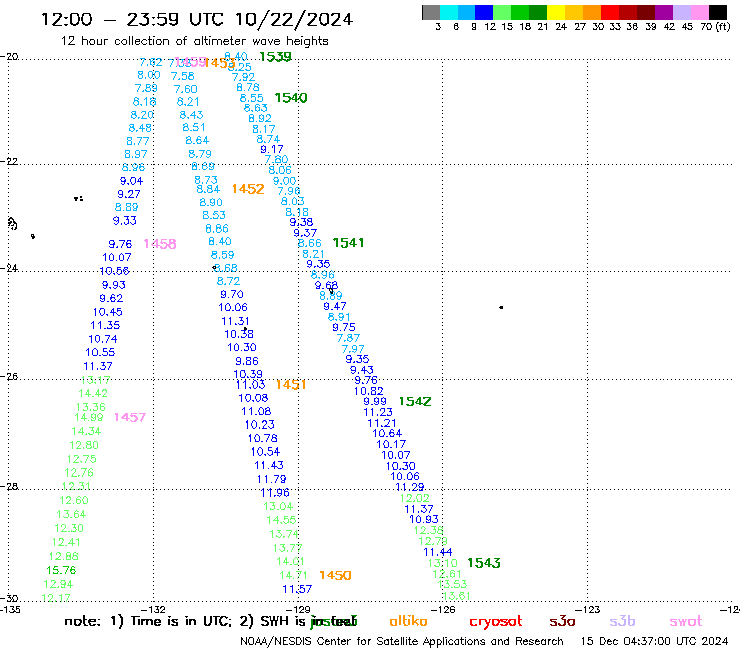Screen dimensions: 740x650
Task: Click the 9.04 wave height value
Action: tap(131, 181)
